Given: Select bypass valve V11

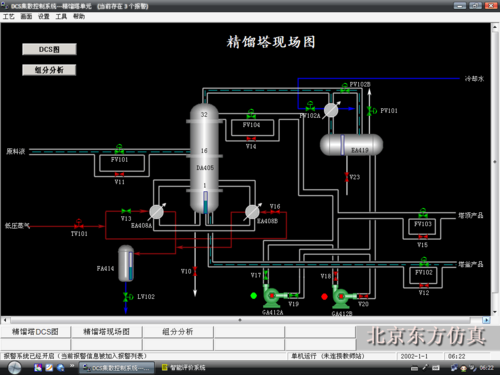Looking at the screenshot, I should pyautogui.click(x=119, y=174).
